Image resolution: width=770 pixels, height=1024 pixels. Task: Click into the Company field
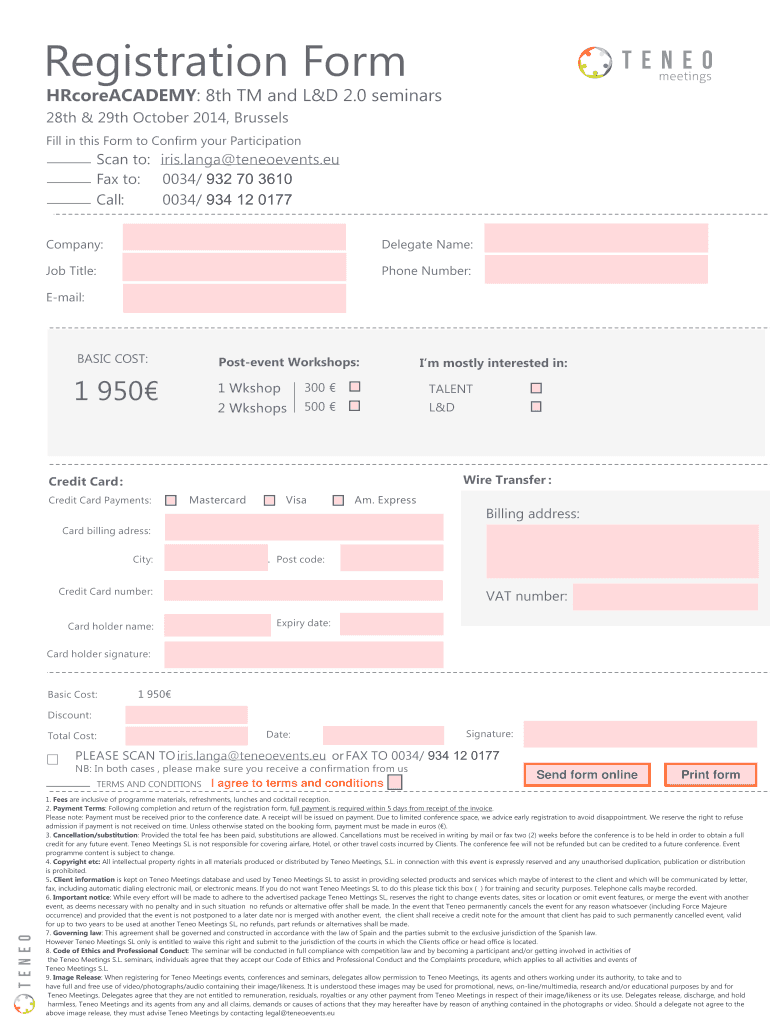(x=234, y=238)
